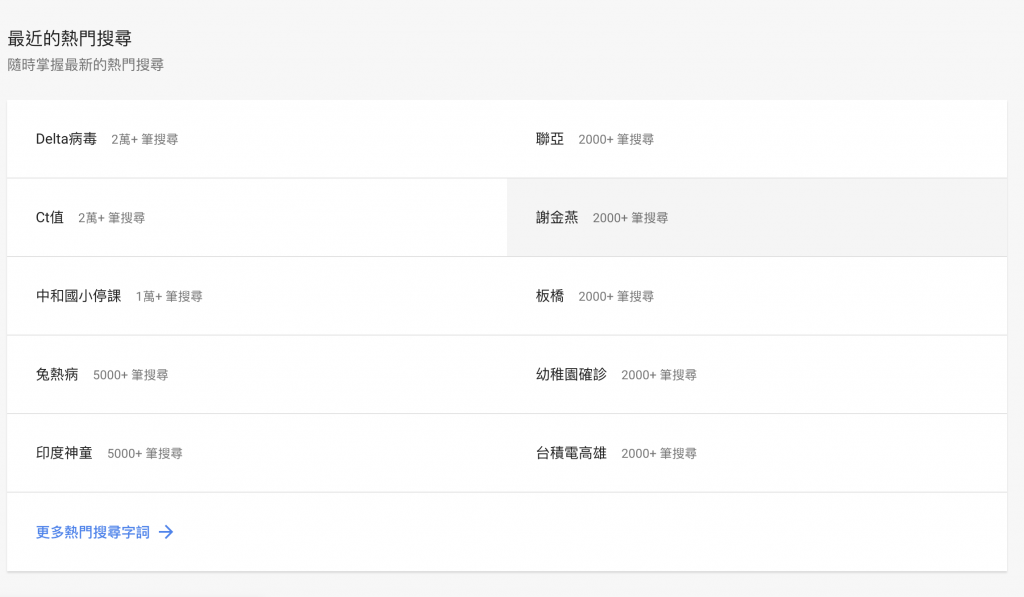Open the 更多熱門搜尋字詞 link

93,532
